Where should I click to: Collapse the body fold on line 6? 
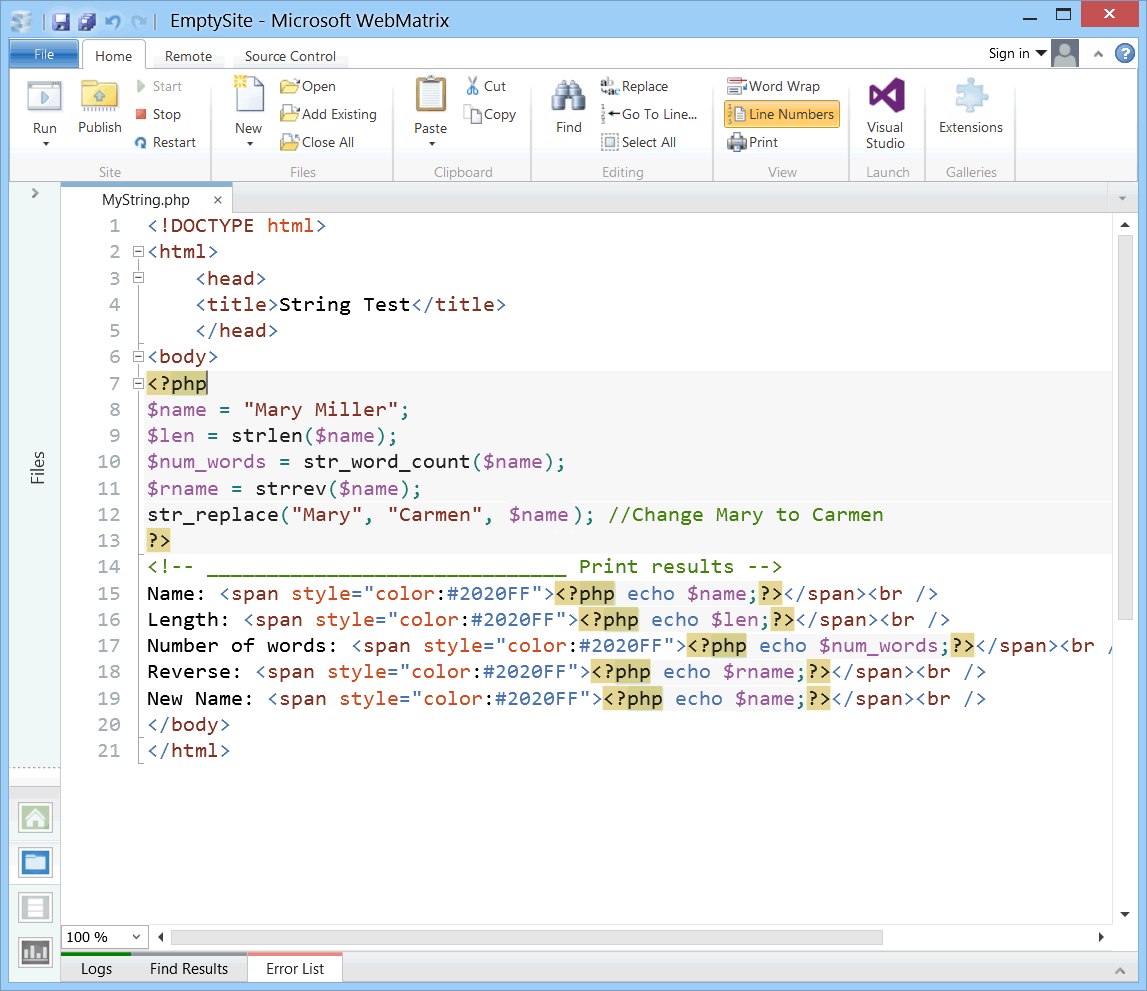pyautogui.click(x=138, y=357)
